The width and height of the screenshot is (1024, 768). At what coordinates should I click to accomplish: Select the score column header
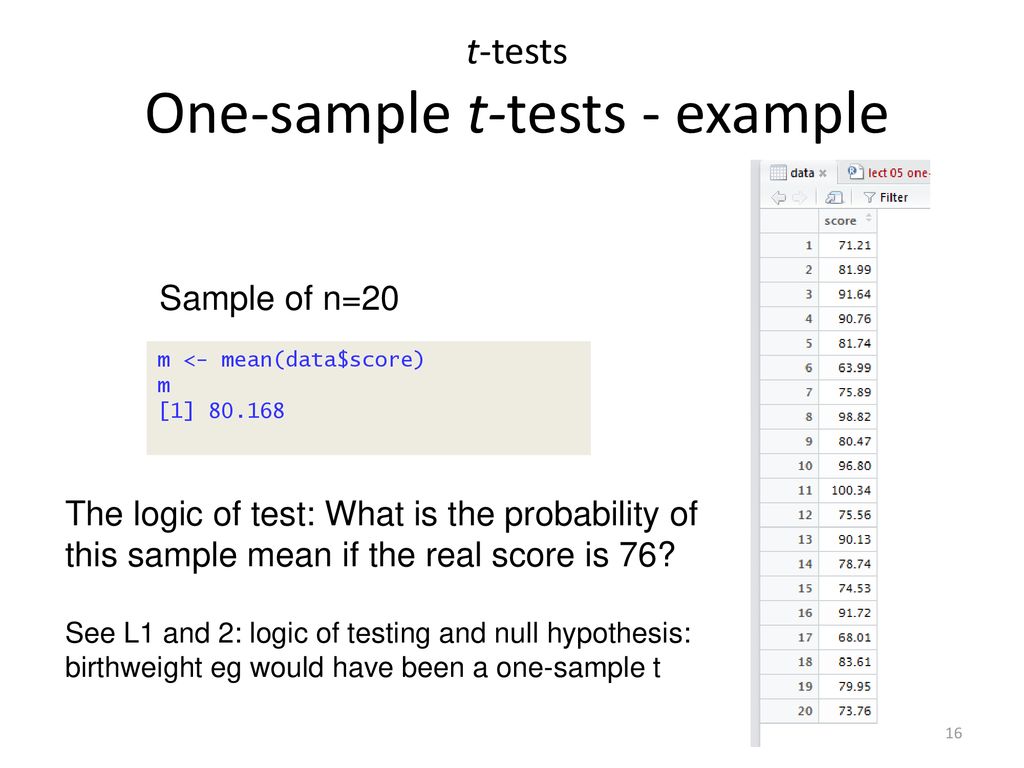coord(847,221)
